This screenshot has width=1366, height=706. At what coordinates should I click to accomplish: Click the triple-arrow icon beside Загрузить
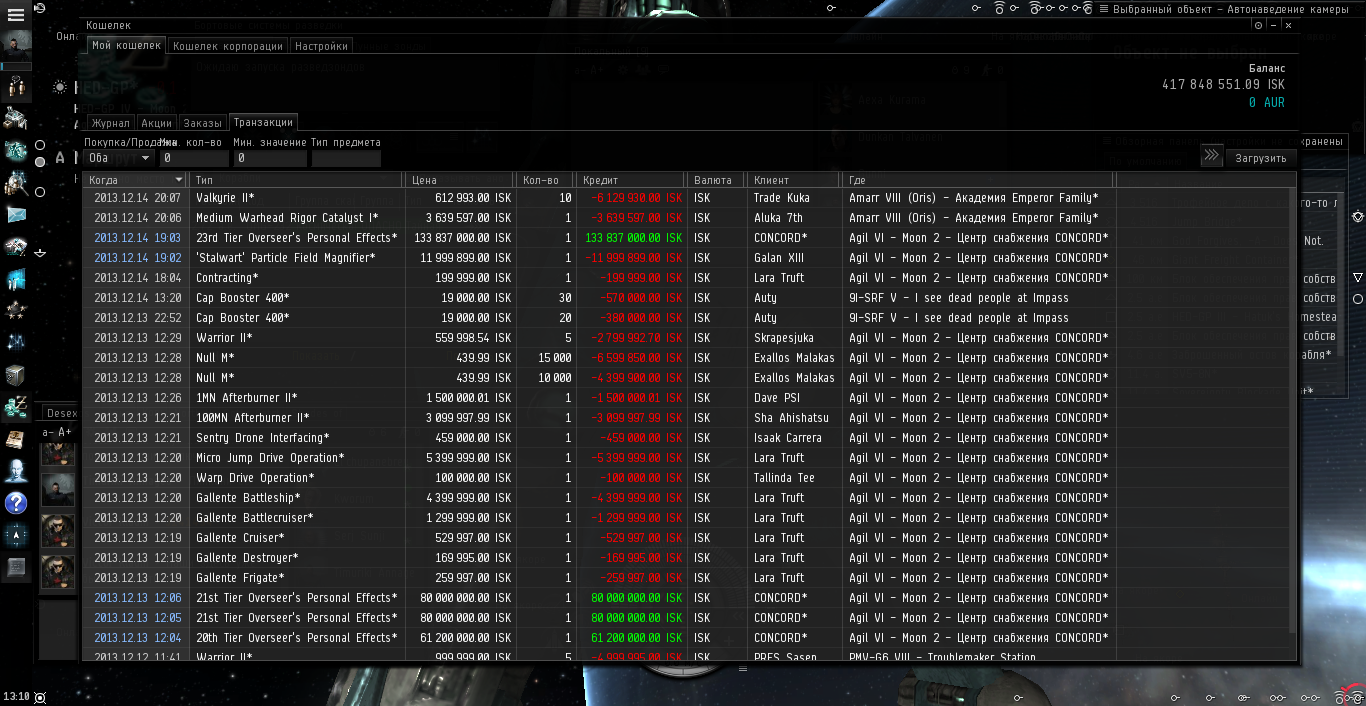click(x=1211, y=156)
